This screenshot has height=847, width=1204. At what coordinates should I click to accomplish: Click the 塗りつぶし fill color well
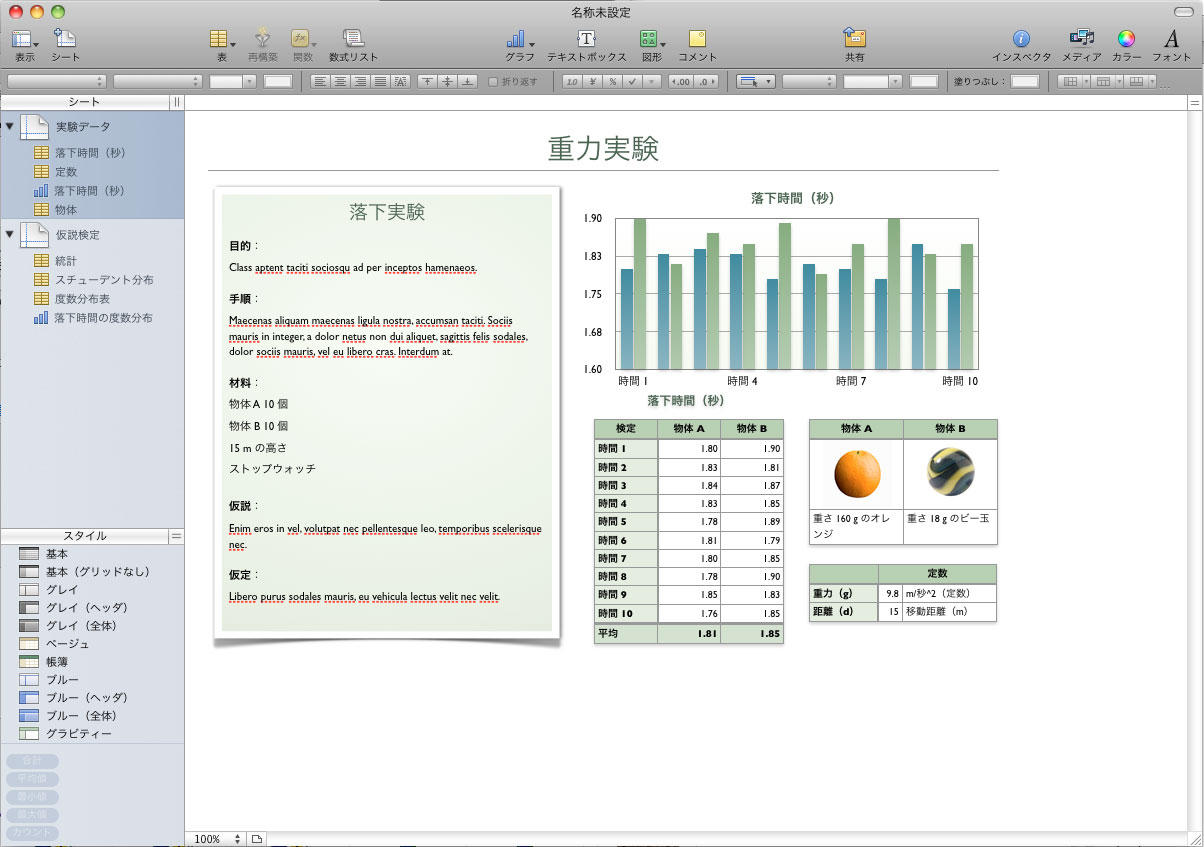click(1024, 81)
